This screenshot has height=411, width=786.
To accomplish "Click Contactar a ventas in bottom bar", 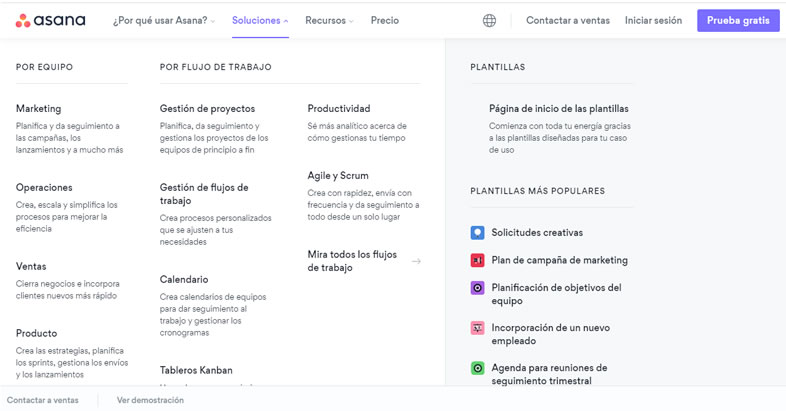I will [43, 400].
